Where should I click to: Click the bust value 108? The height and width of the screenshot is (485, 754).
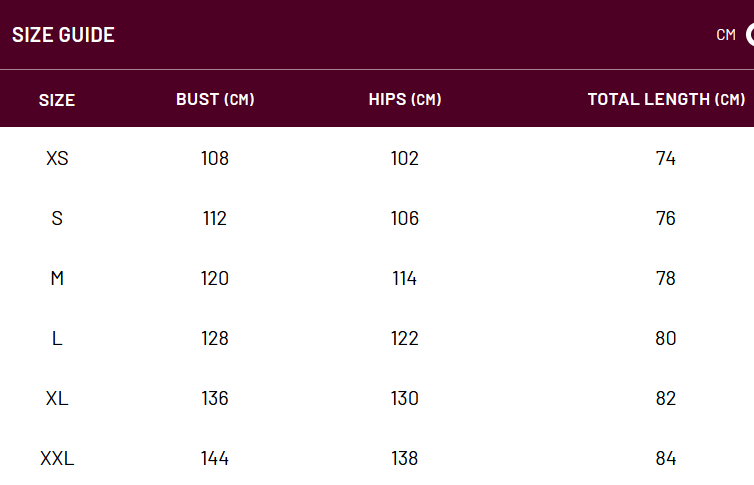(x=215, y=158)
